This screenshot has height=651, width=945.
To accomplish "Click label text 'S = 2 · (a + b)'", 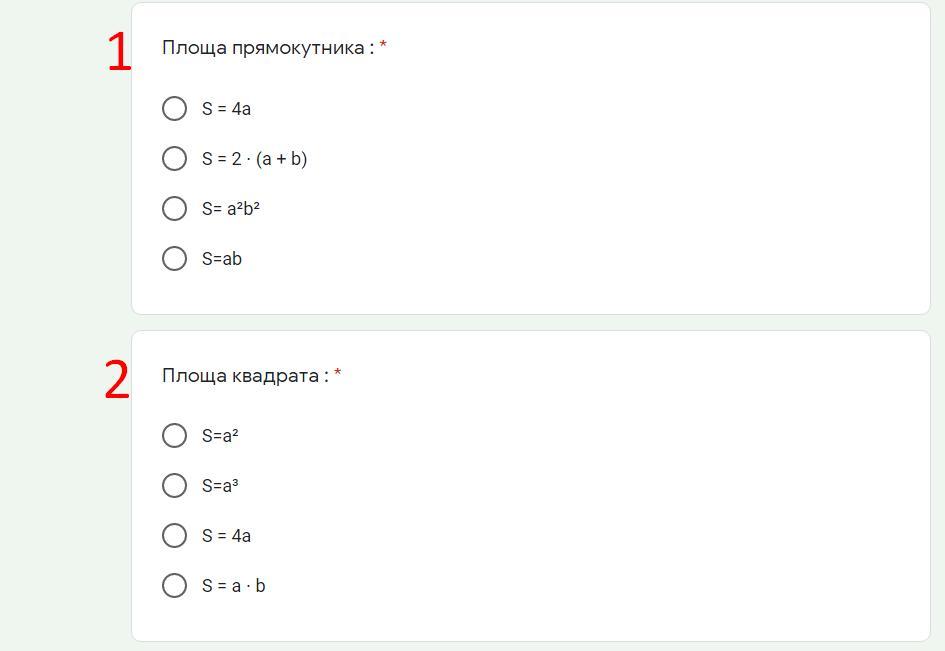I will pos(254,159).
